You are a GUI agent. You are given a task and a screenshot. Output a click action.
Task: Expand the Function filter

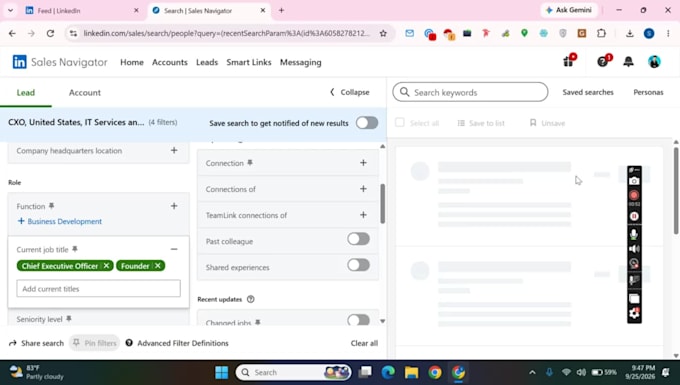pyautogui.click(x=174, y=206)
